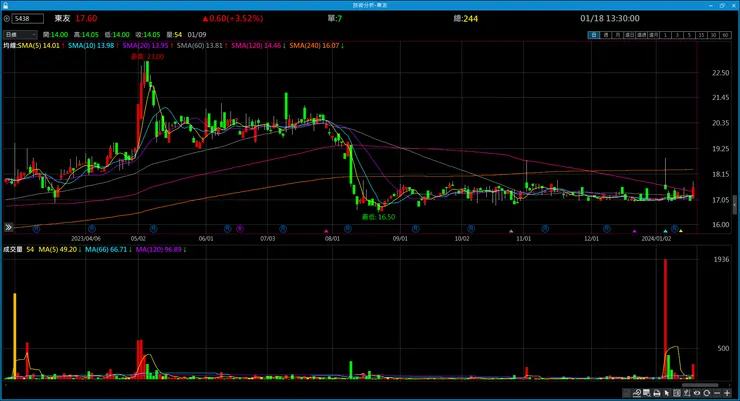Click the blue circle marker after 09/01
The image size is (740, 401).
coord(415,228)
